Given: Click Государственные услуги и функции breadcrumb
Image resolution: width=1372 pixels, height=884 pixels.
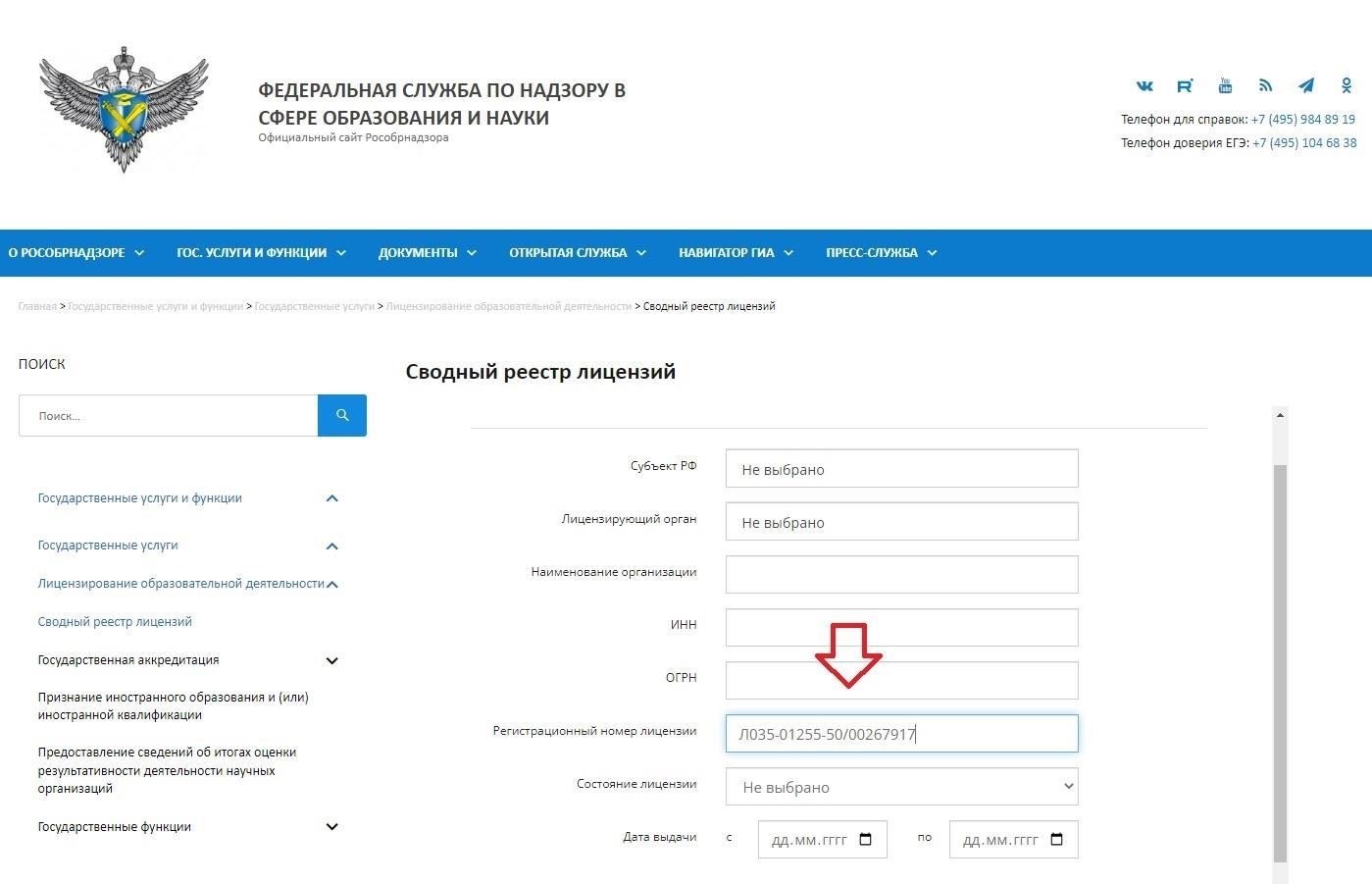Looking at the screenshot, I should point(155,306).
